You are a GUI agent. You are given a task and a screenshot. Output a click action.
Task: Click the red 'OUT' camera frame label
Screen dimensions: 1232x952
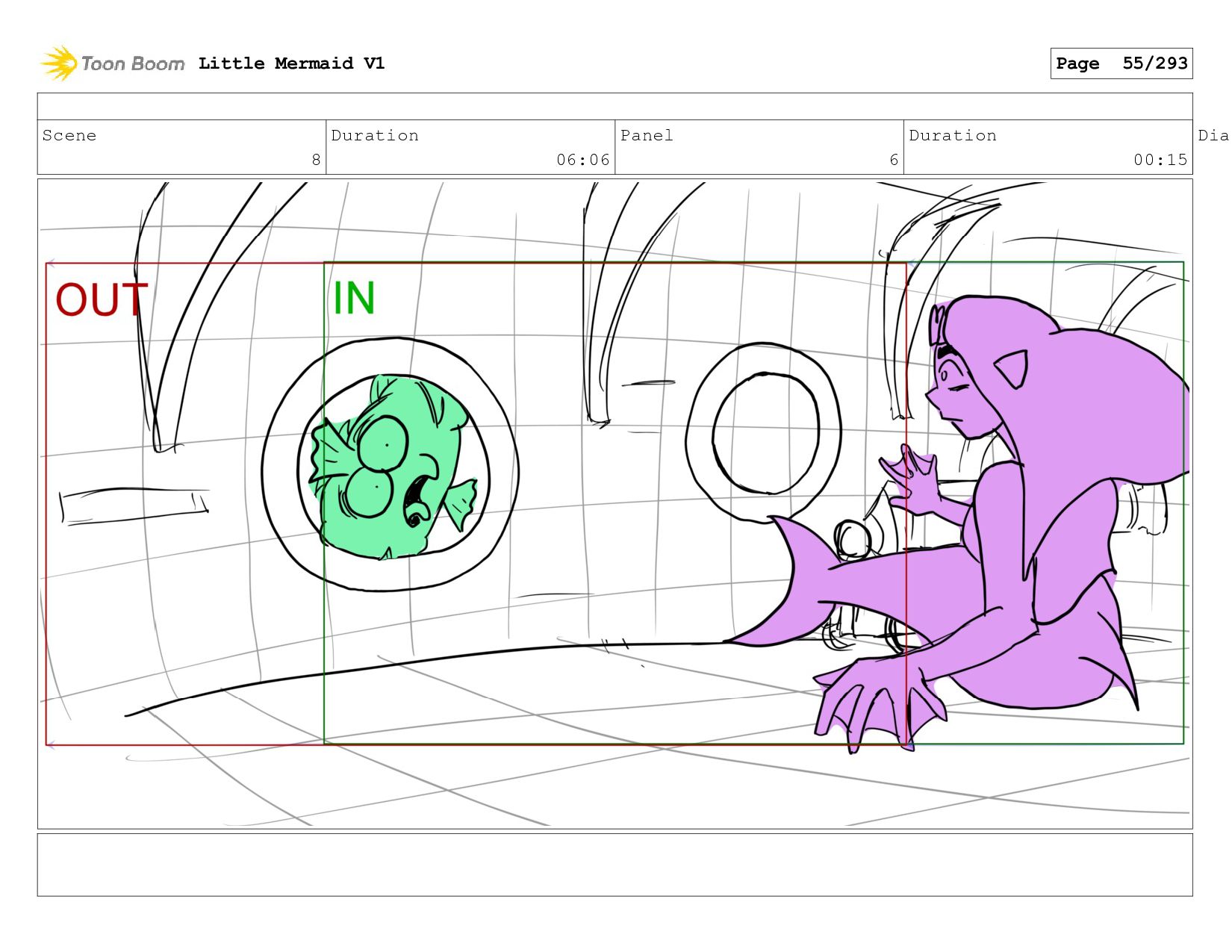point(102,300)
